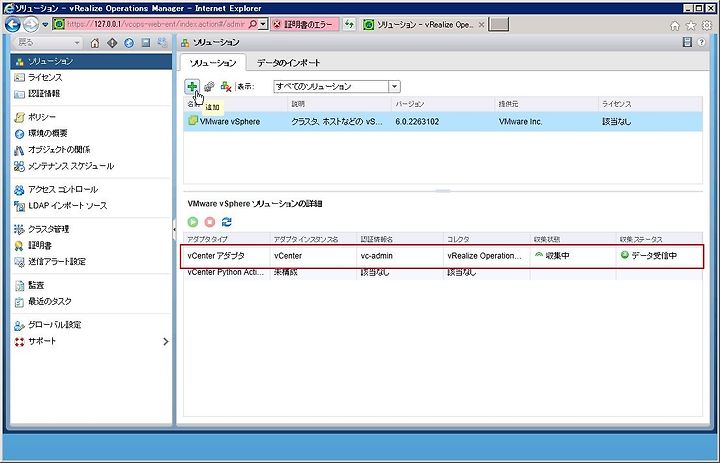The width and height of the screenshot is (720, 463).
Task: Click the blue Refresh icon in solution details
Action: tap(226, 222)
